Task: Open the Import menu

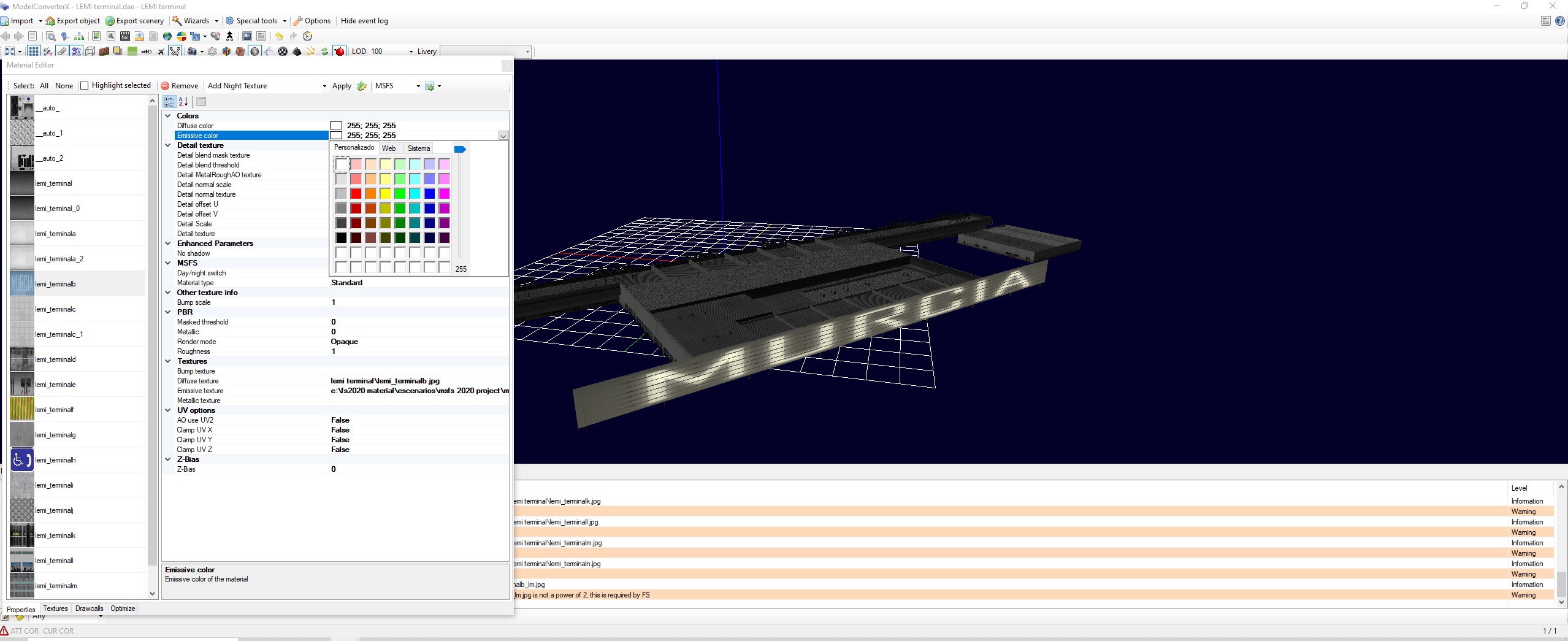Action: click(x=21, y=21)
